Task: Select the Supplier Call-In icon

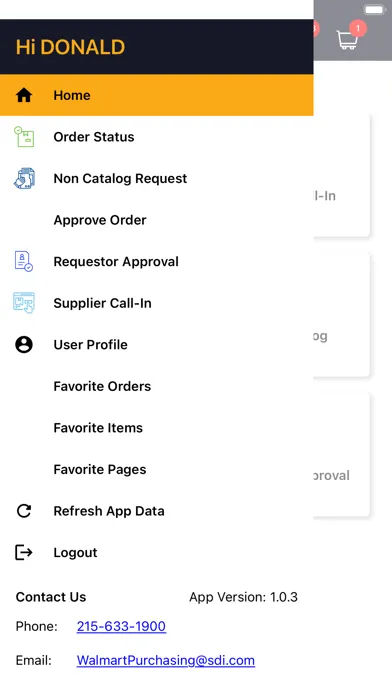Action: point(24,303)
